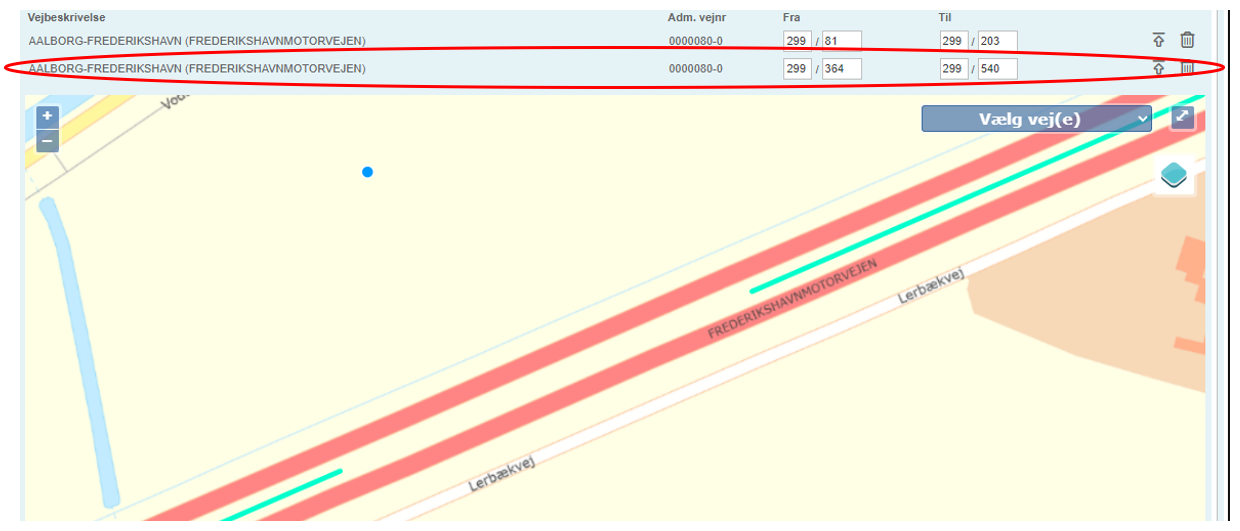
Task: Click the up-arrow icon on the first row
Action: click(x=1158, y=41)
